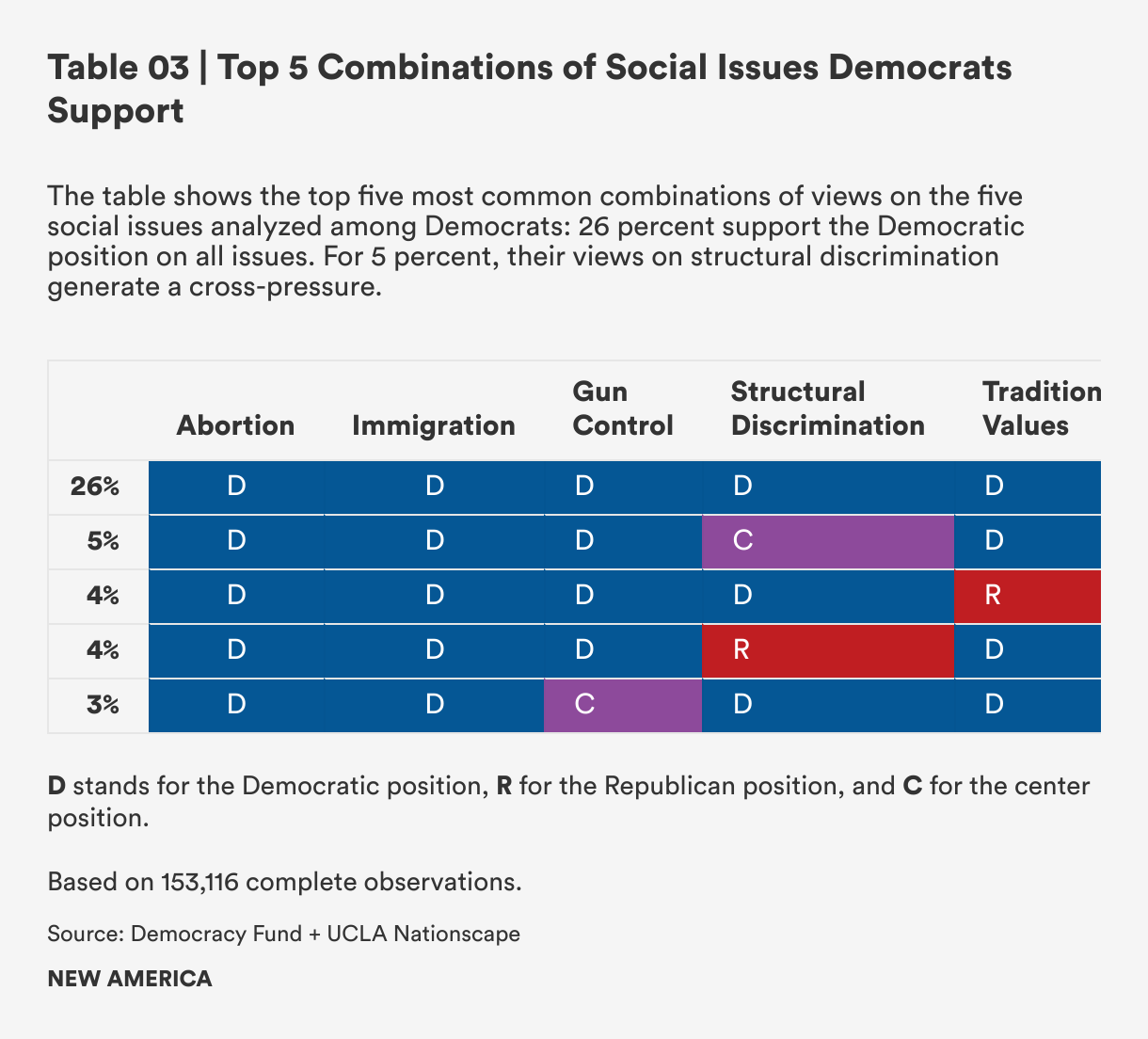This screenshot has height=1039, width=1148.
Task: Select the Immigration column header
Action: tap(433, 425)
